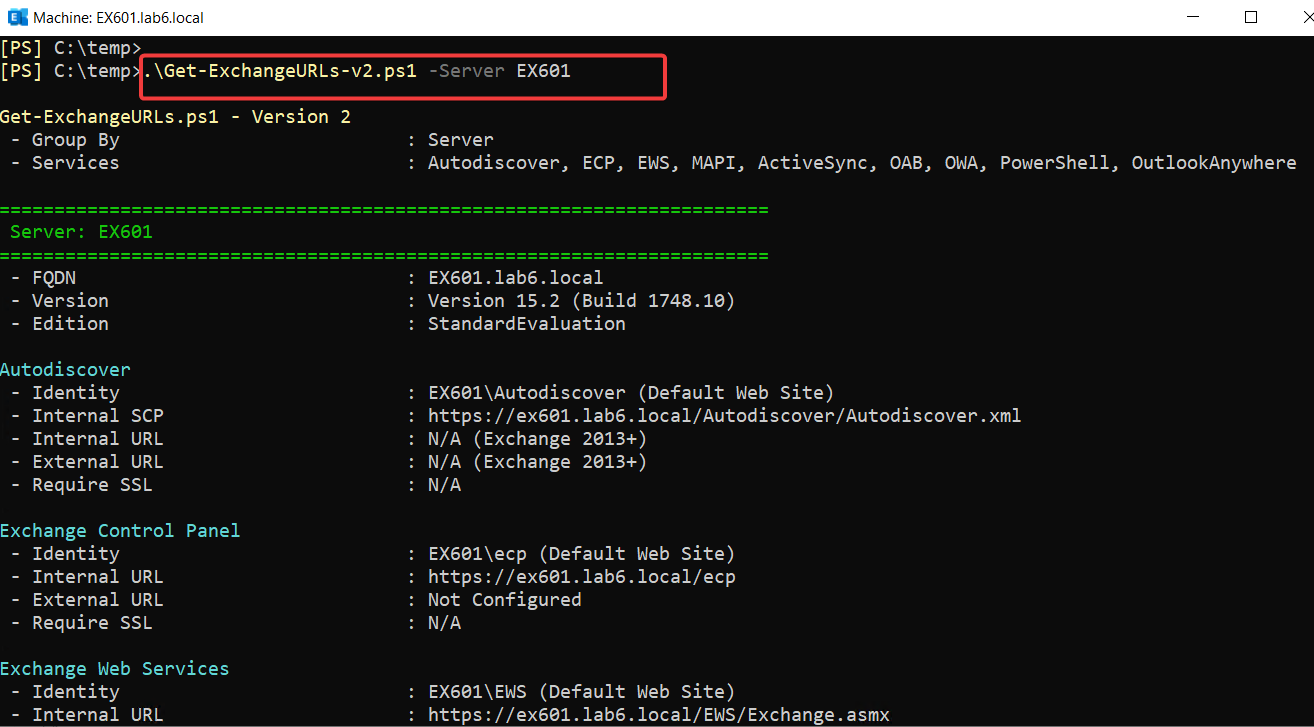Click the cyan "Autodiscover" section heading
The height and width of the screenshot is (727, 1314).
coord(65,370)
